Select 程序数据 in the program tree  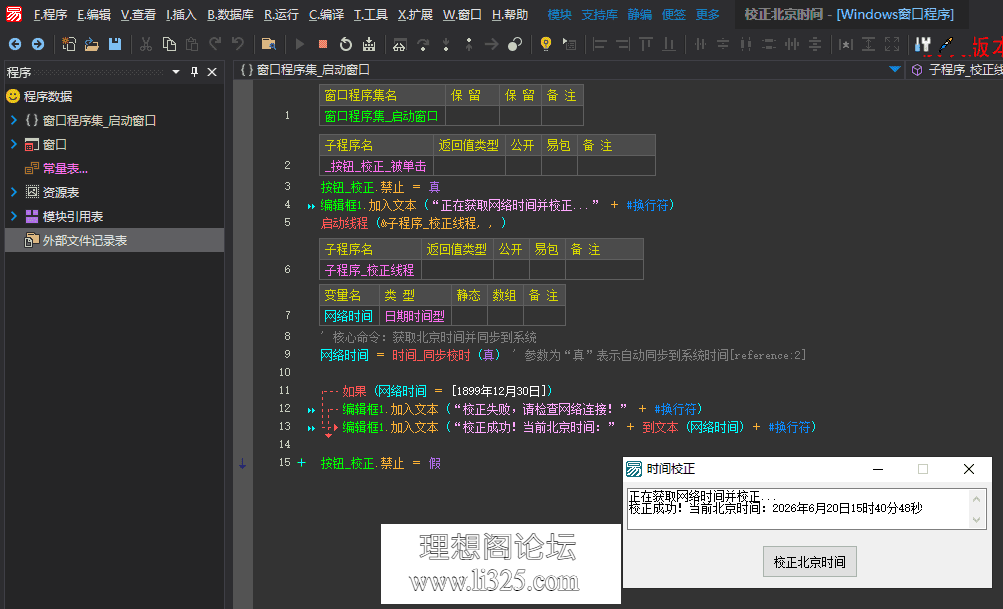pyautogui.click(x=47, y=96)
